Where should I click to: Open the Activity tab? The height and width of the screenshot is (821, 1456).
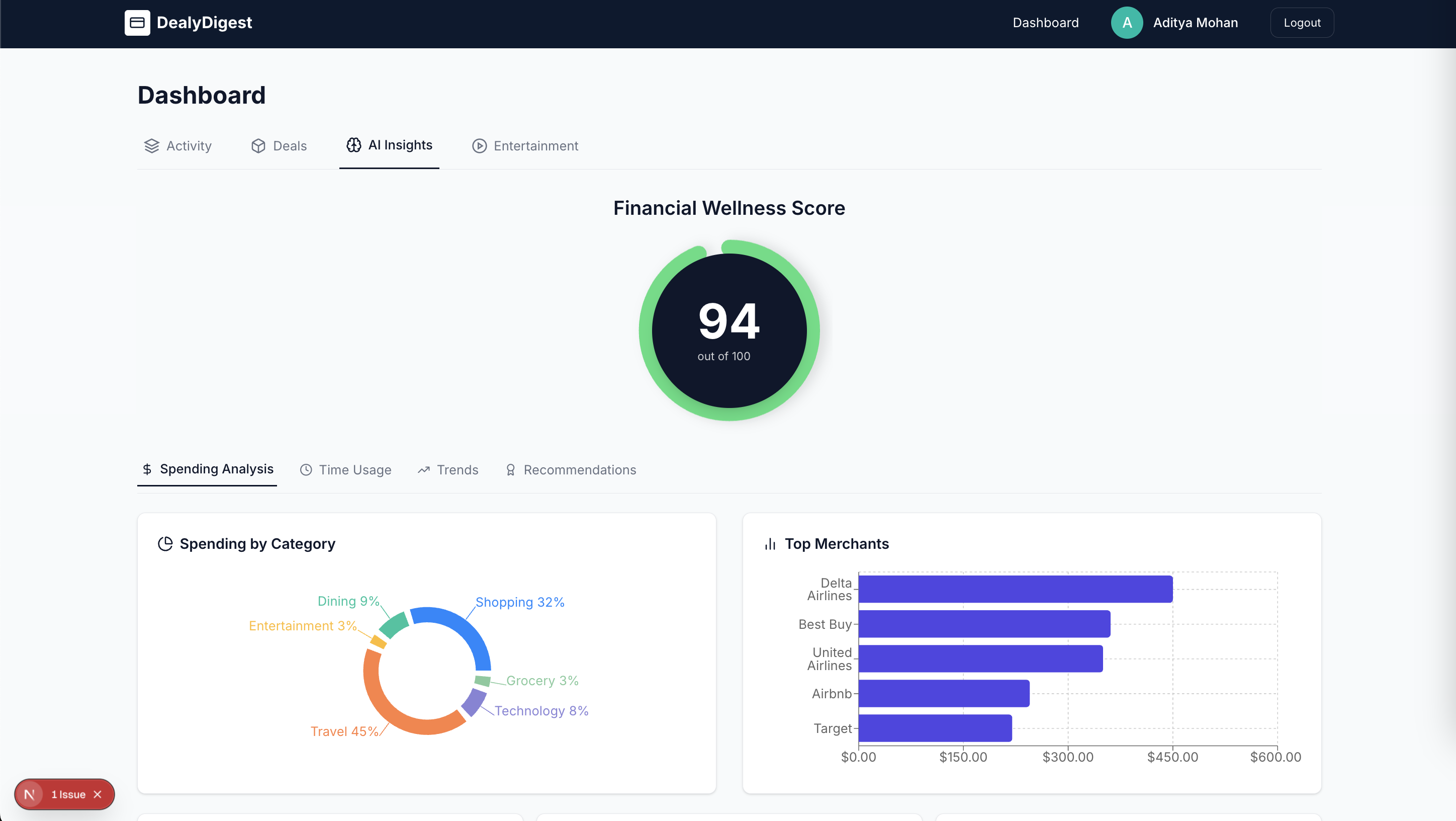pyautogui.click(x=178, y=146)
